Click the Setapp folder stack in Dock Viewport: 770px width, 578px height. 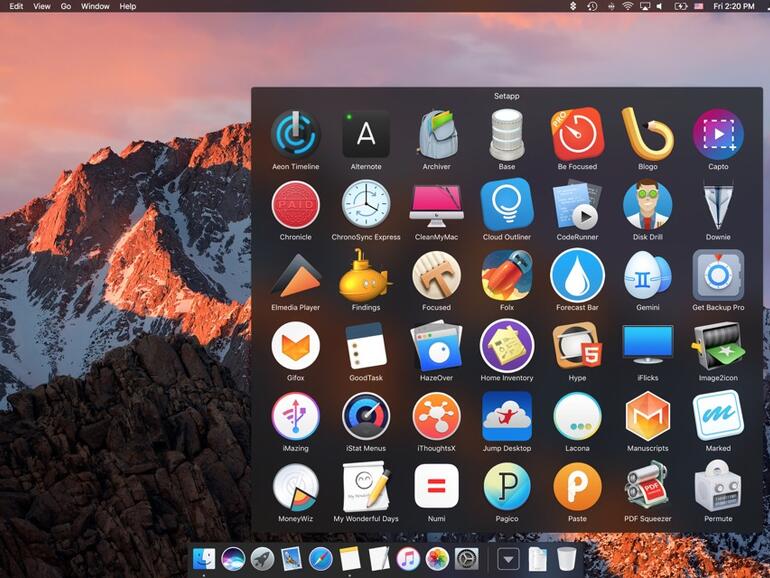coord(508,559)
